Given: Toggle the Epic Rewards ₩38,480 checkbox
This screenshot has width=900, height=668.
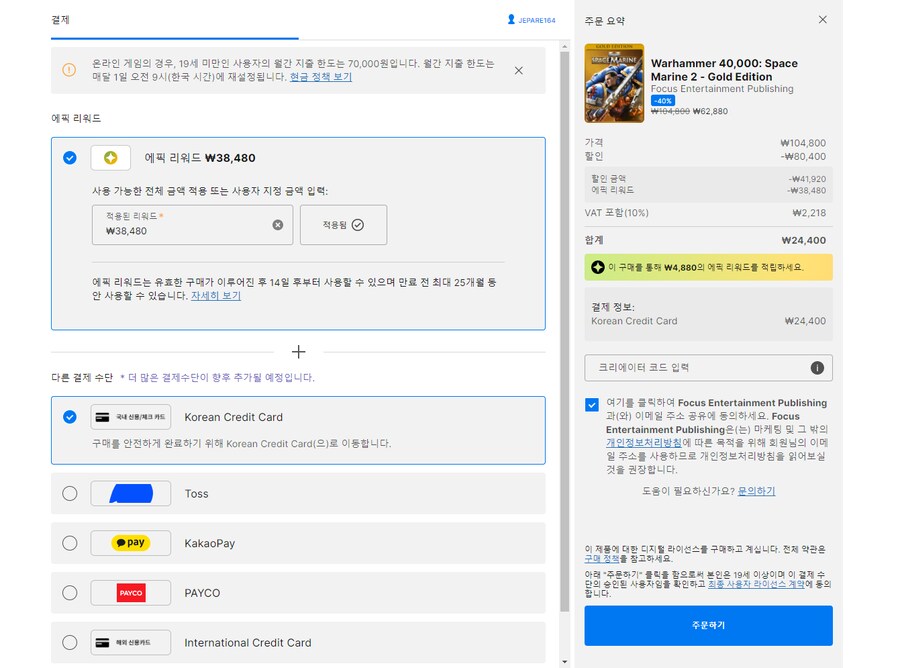Looking at the screenshot, I should coord(69,158).
